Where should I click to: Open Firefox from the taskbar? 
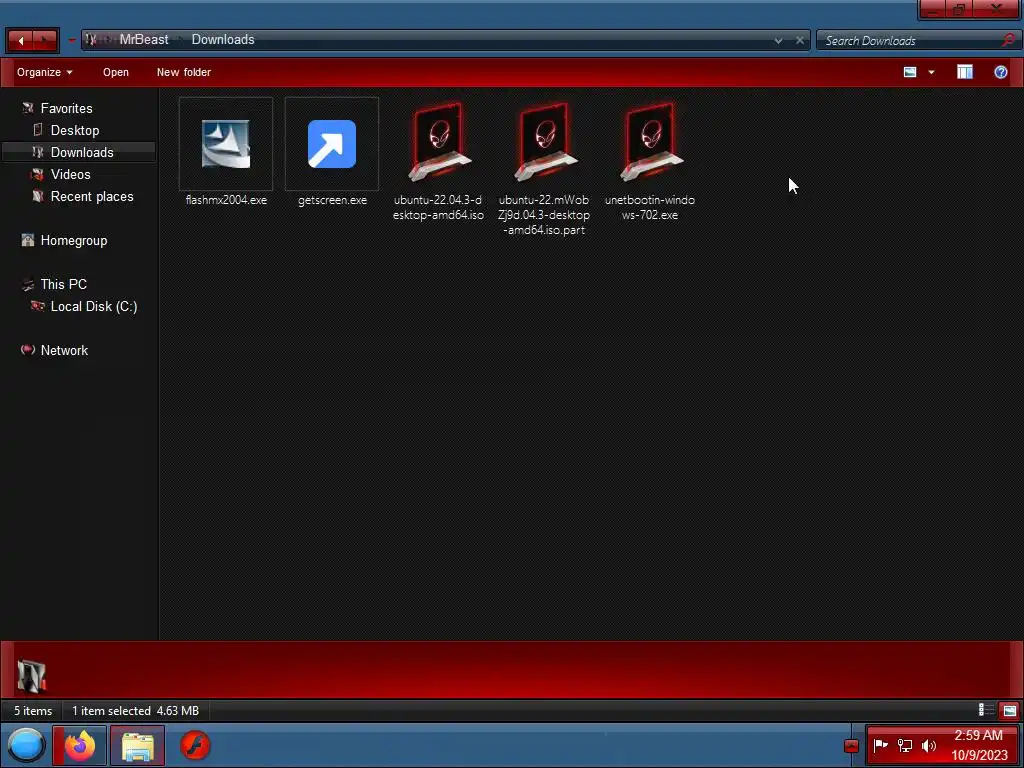tap(80, 745)
